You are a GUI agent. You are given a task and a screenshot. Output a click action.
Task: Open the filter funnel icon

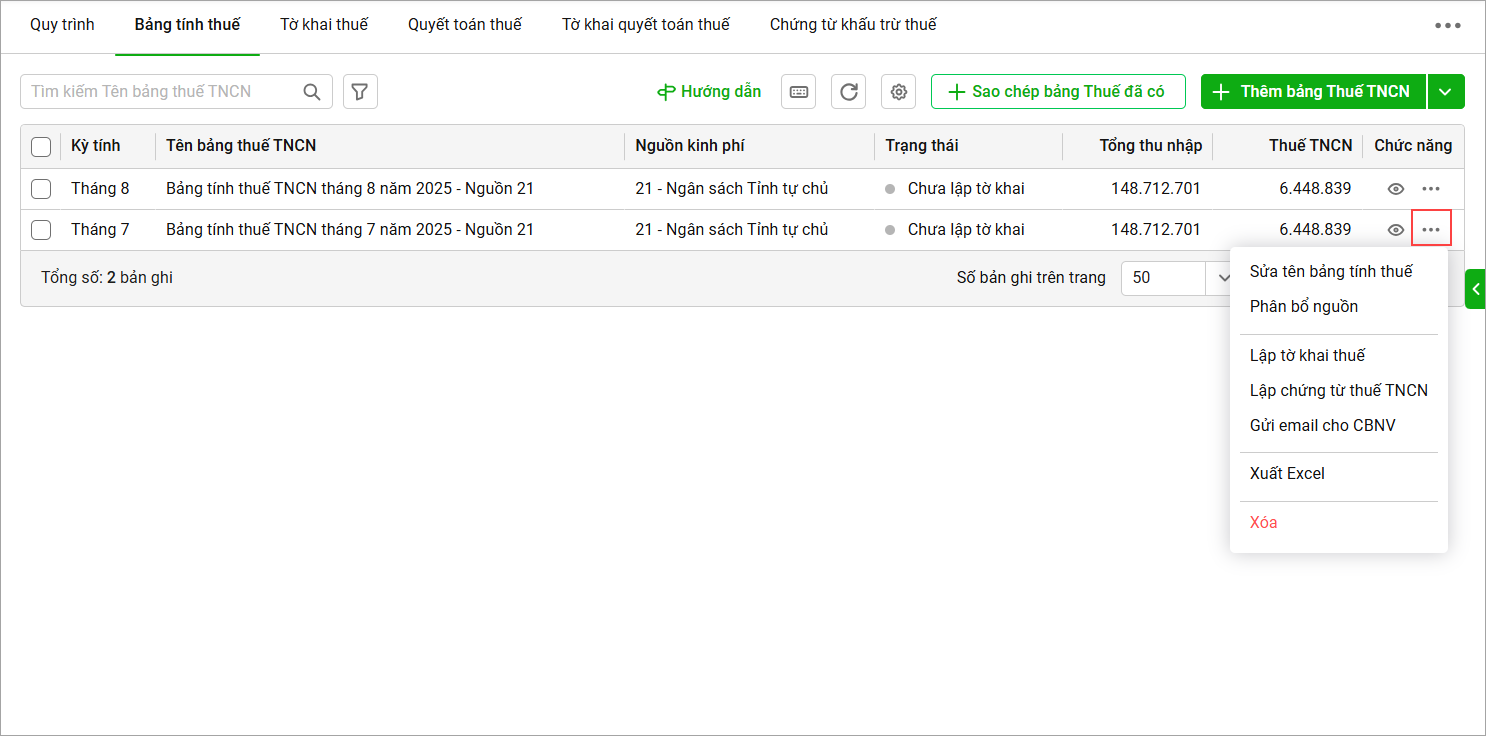(x=360, y=92)
